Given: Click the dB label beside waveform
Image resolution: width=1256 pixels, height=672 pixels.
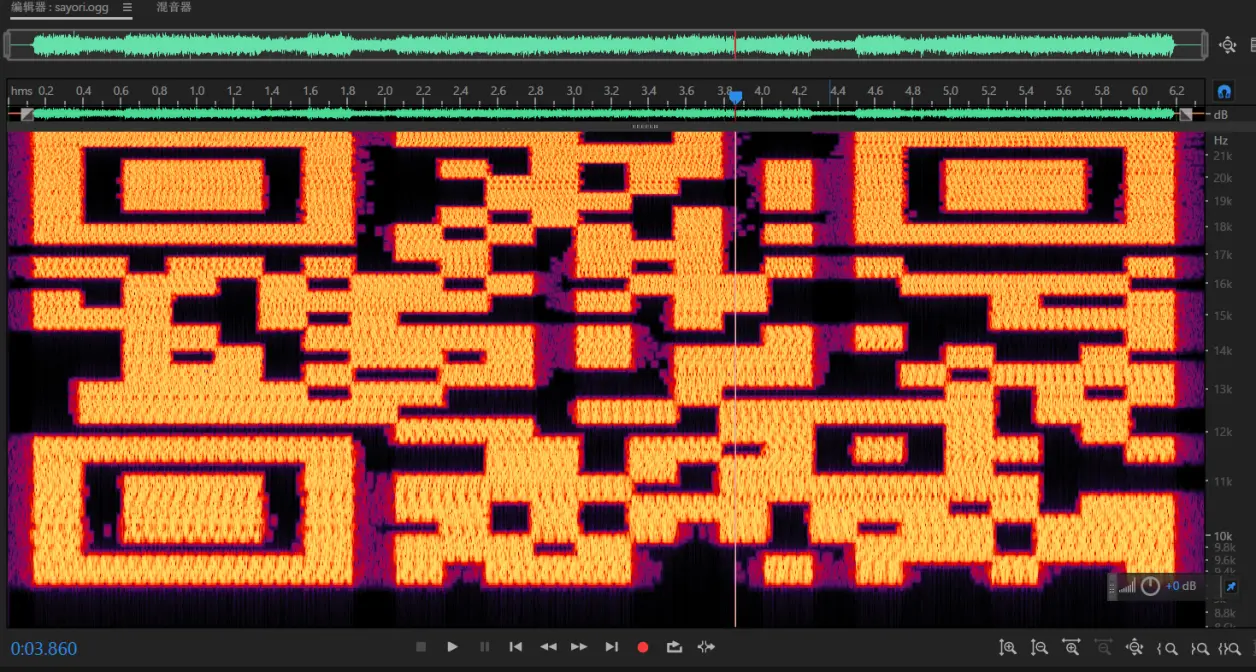Looking at the screenshot, I should click(1221, 114).
